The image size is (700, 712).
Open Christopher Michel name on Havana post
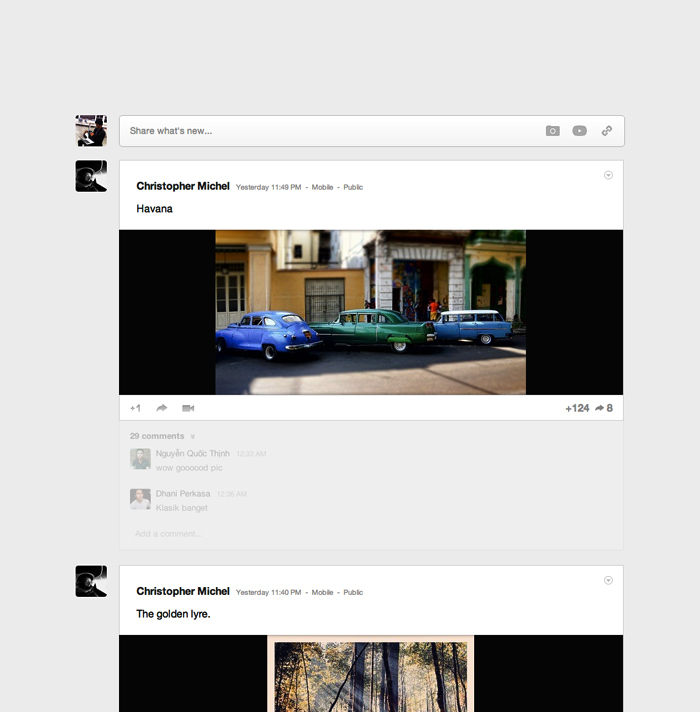[183, 186]
